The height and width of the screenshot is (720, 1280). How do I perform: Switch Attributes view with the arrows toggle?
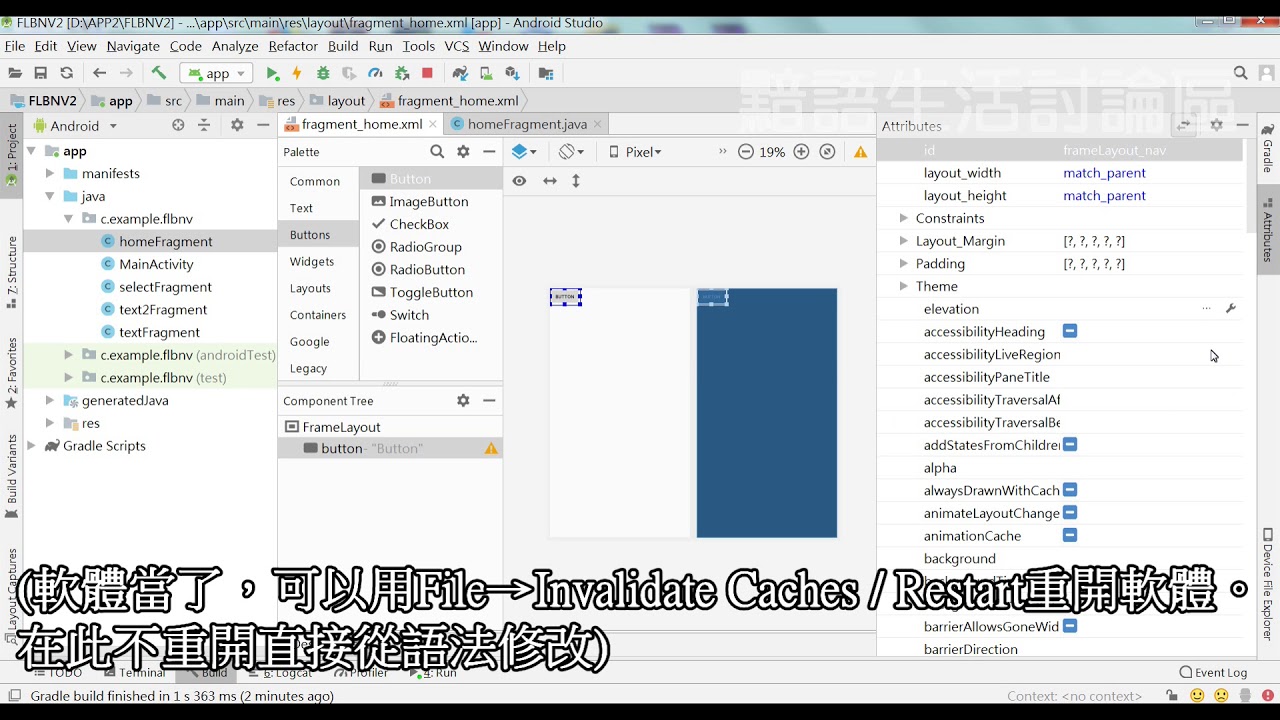(1184, 125)
